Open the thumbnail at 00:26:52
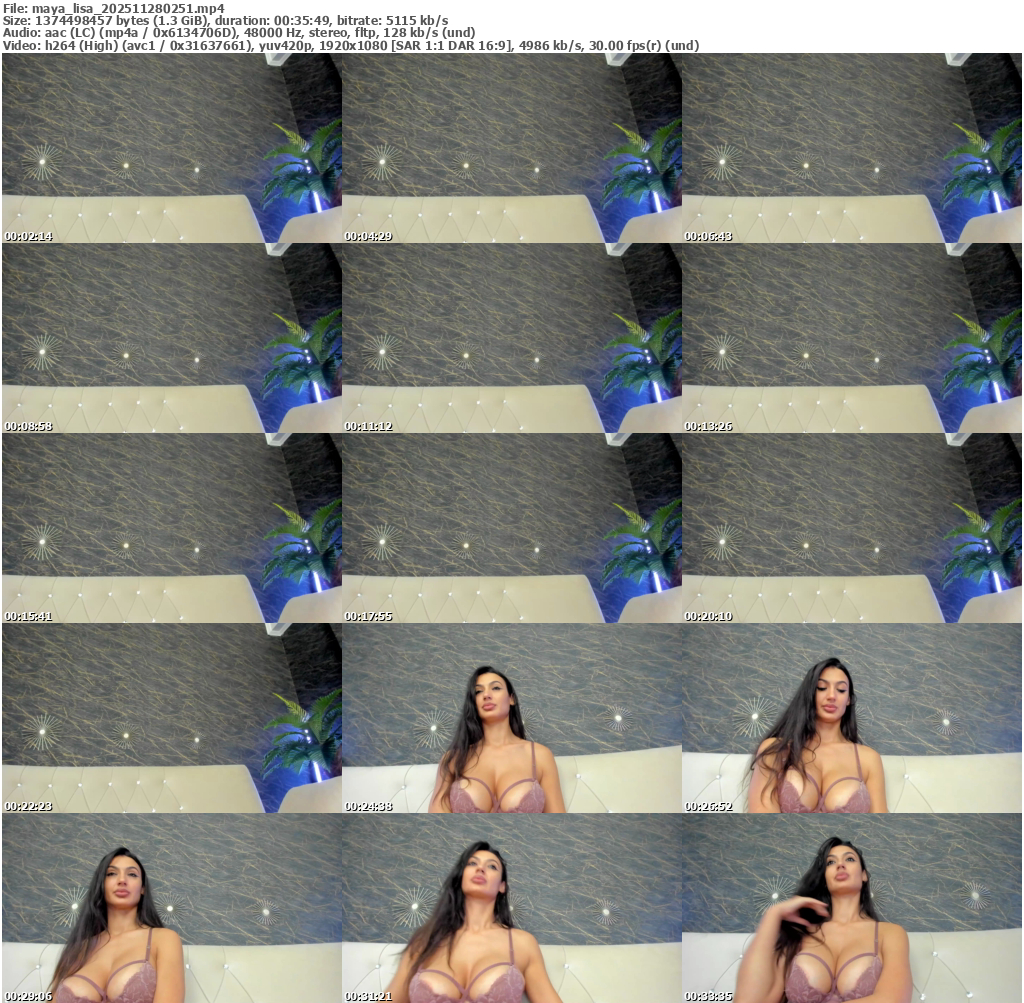The image size is (1024, 1003). click(852, 718)
